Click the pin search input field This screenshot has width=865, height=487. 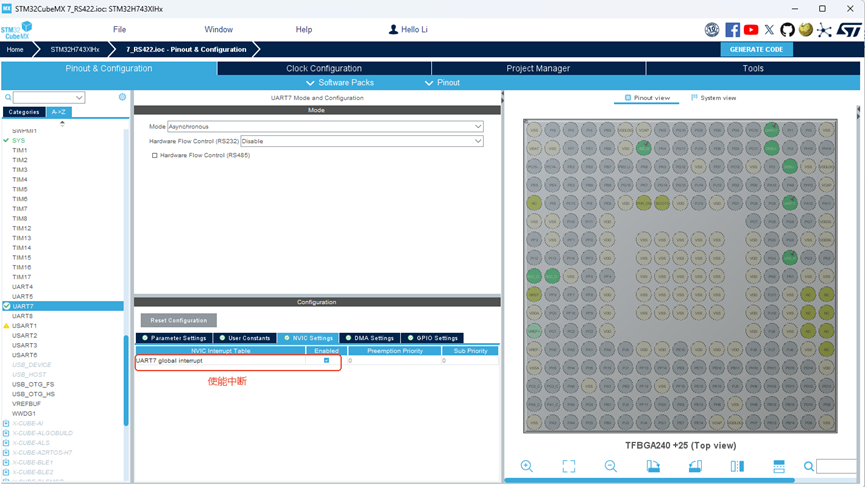coord(837,467)
